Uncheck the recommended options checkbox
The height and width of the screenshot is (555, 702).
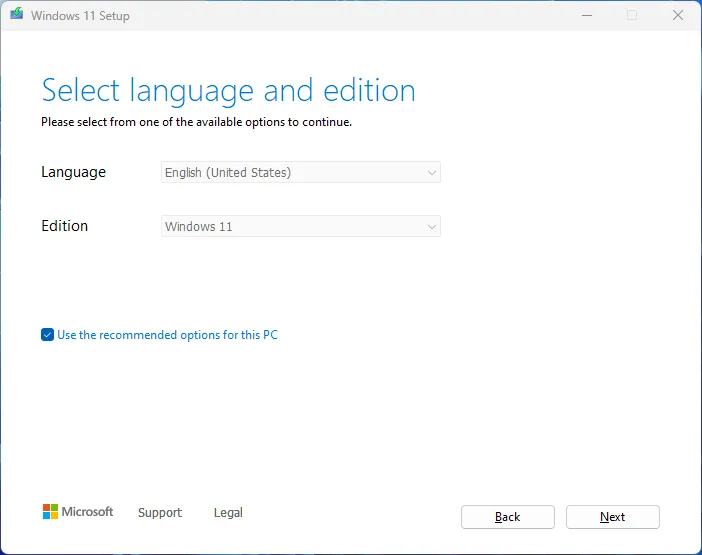coord(47,335)
